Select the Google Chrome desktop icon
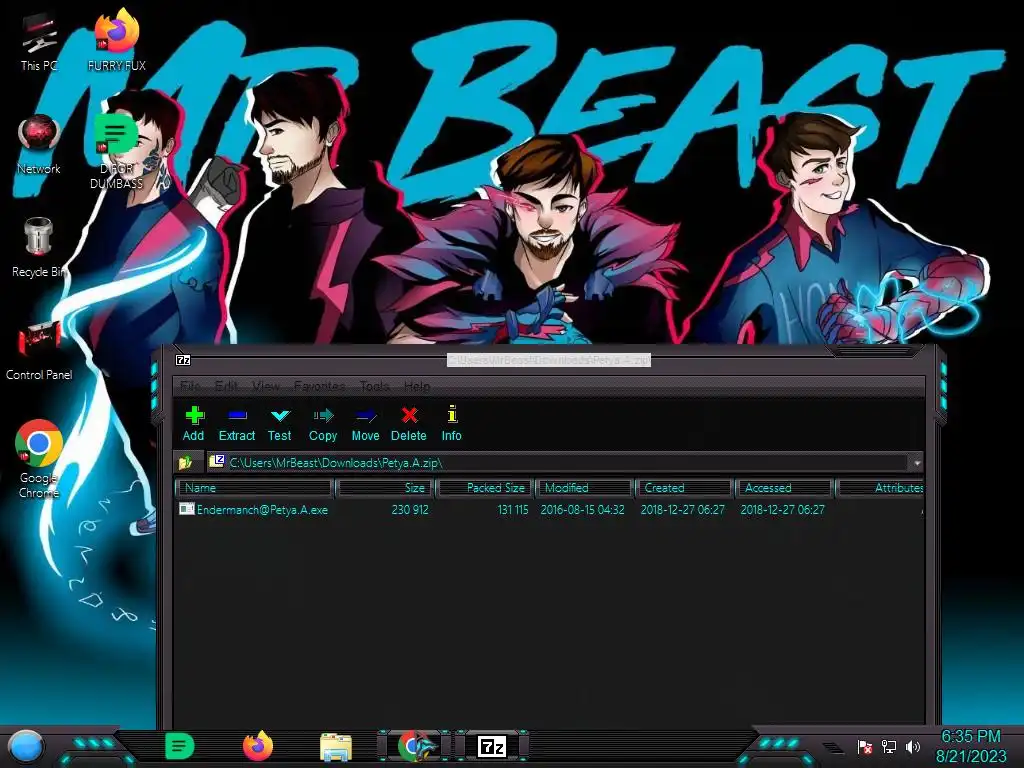 (x=39, y=460)
